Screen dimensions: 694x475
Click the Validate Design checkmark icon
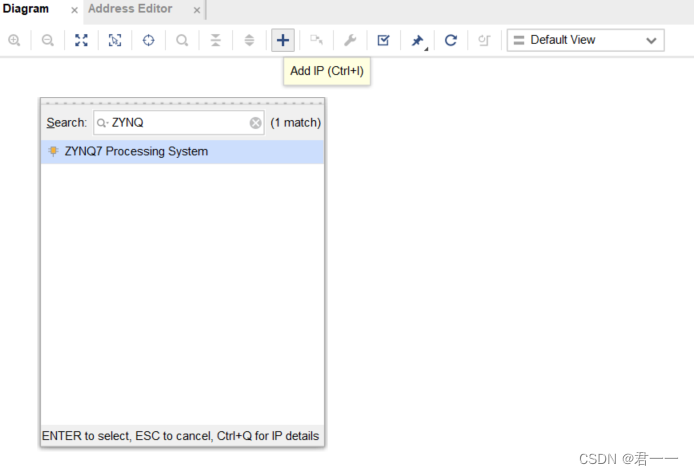pyautogui.click(x=383, y=40)
